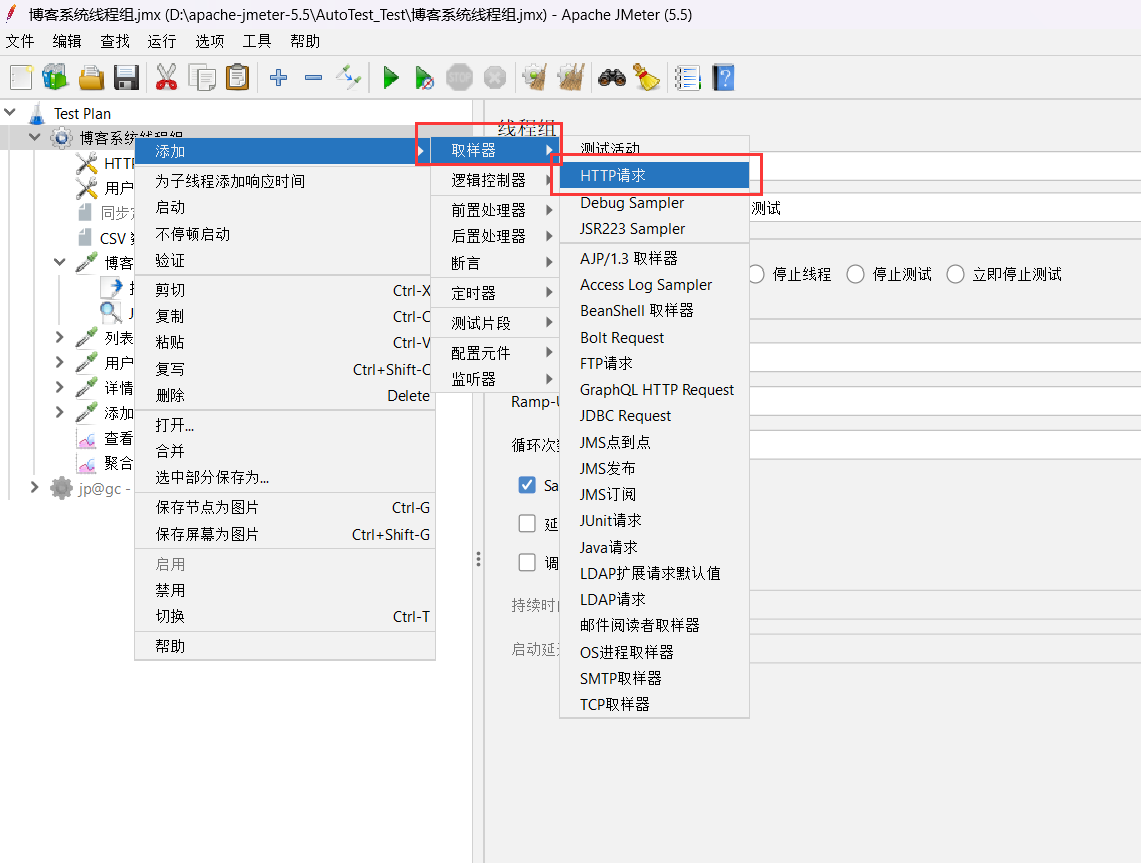
Task: Open the 选项 menu
Action: pos(210,41)
